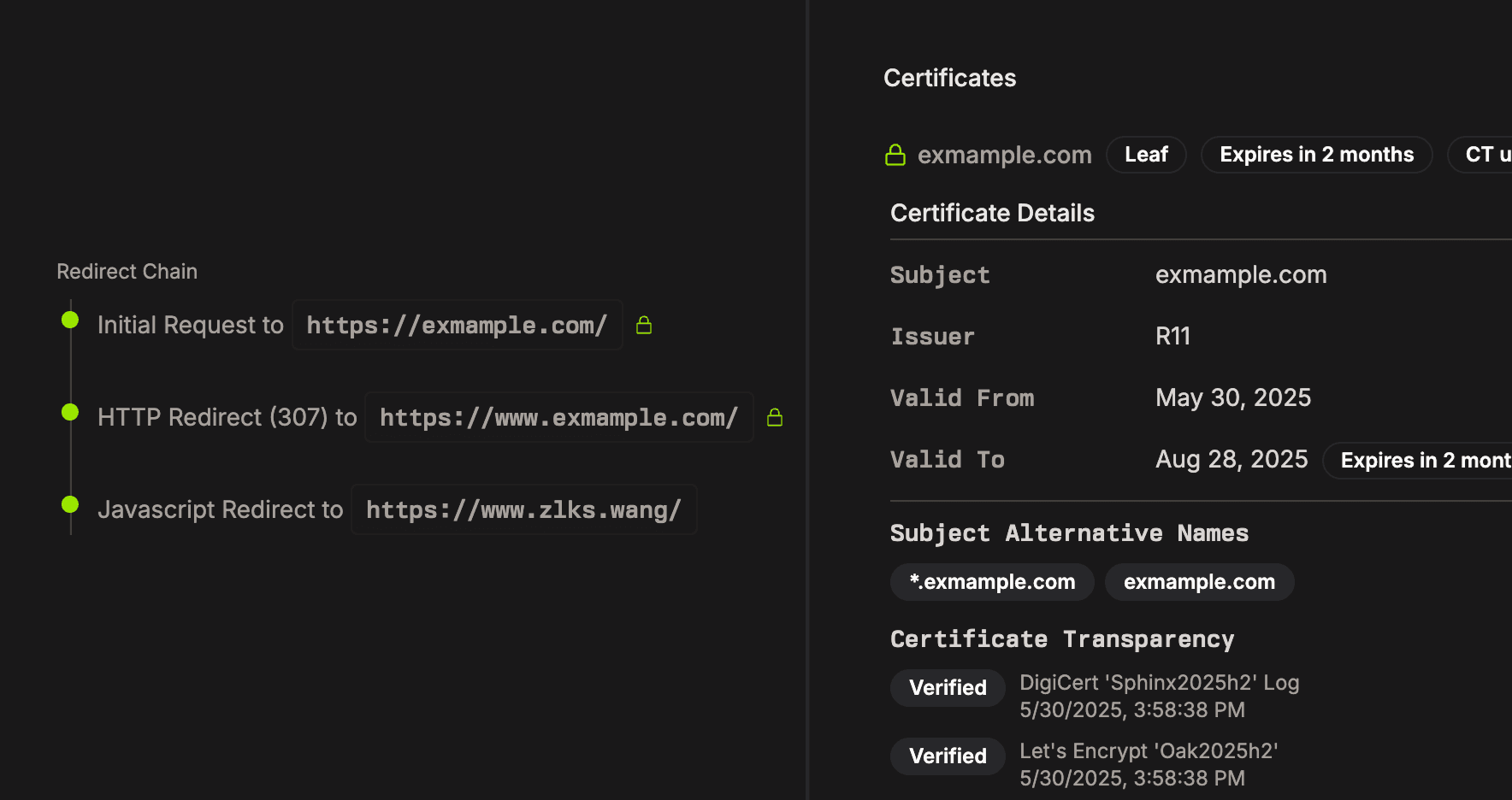Click the green lock icon beside the certificate name

tap(895, 156)
